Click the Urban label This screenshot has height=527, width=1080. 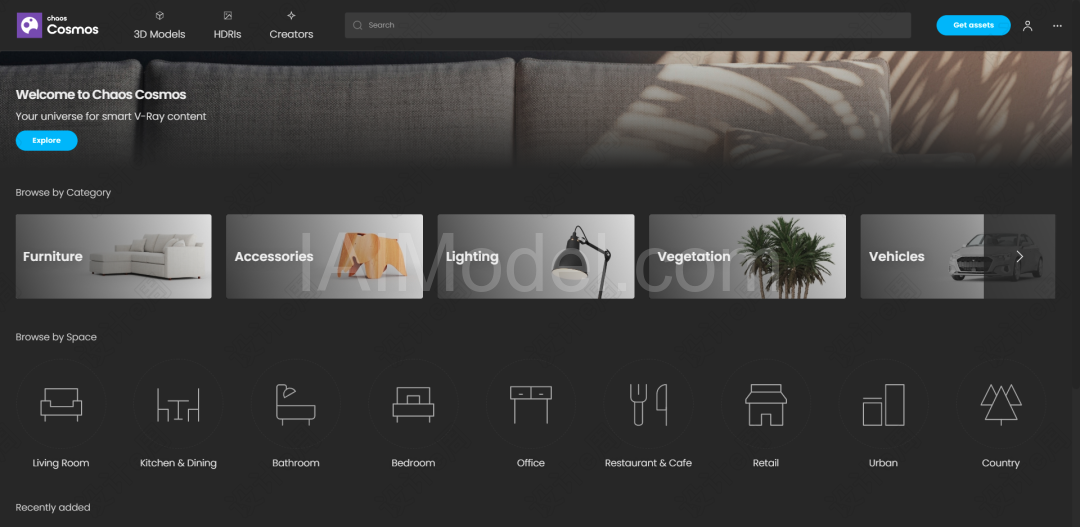point(883,463)
